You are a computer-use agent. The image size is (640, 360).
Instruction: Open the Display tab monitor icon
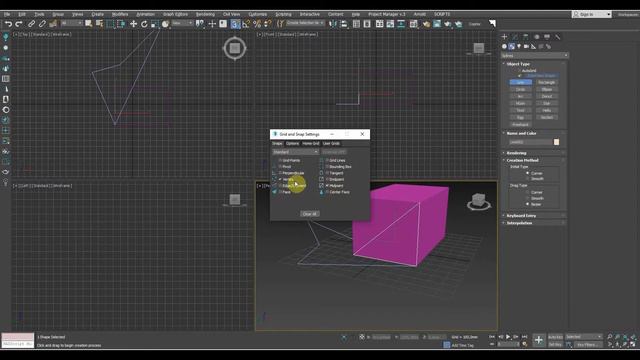547,37
